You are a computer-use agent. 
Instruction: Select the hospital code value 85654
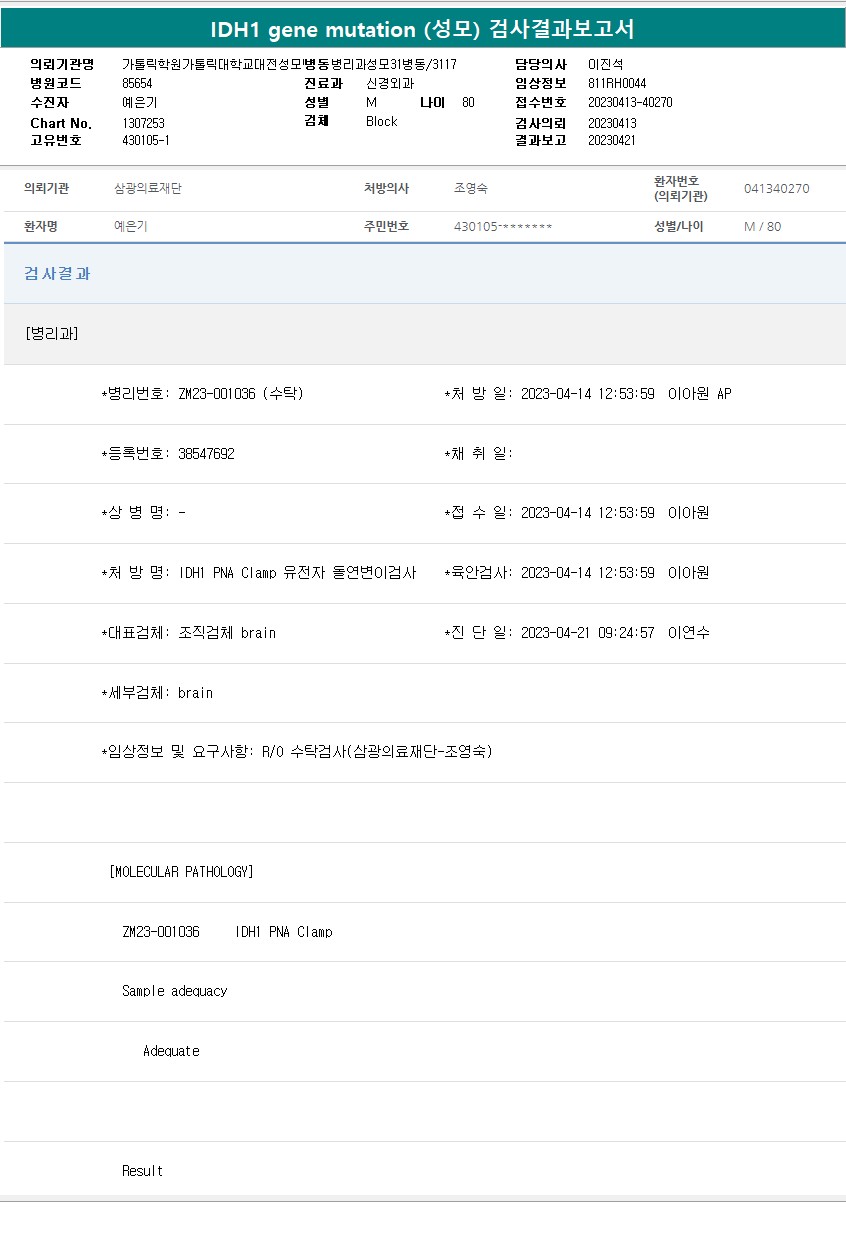(x=137, y=84)
